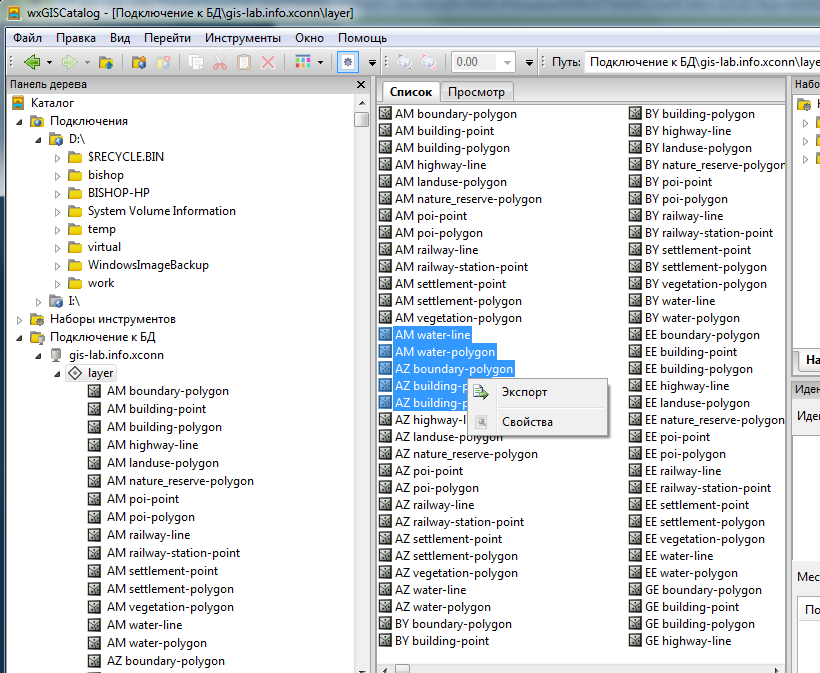The width and height of the screenshot is (820, 673).
Task: Select WindowsImageBackup folder in tree
Action: pyautogui.click(x=148, y=265)
